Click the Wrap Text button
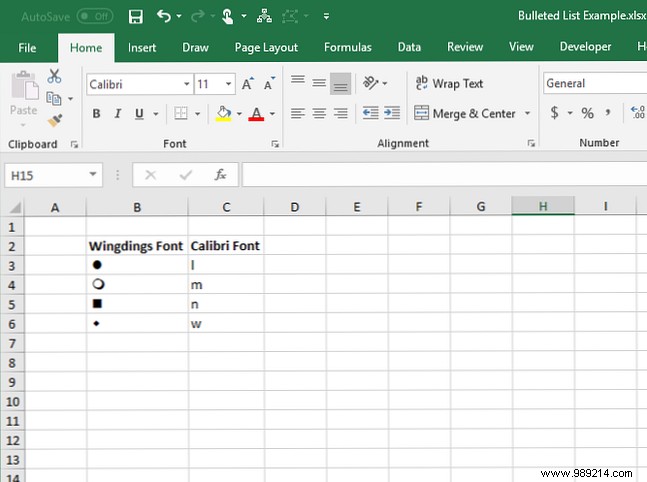This screenshot has height=482, width=647. tap(449, 83)
